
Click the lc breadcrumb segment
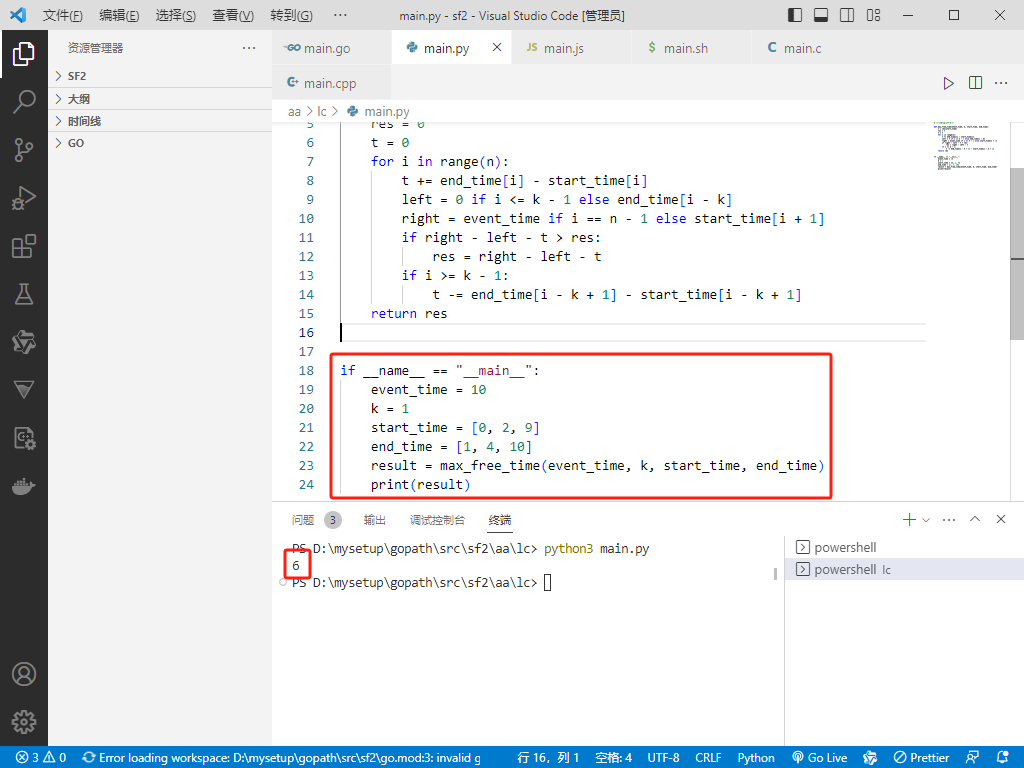[x=322, y=112]
